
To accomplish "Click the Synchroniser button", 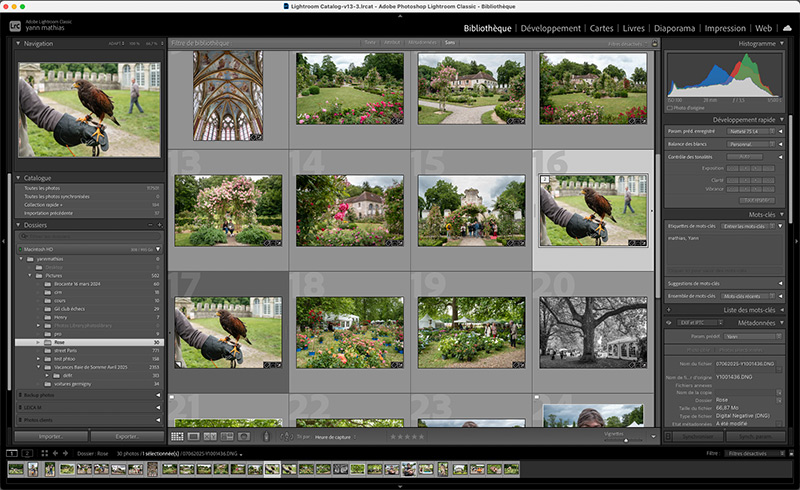I will coord(698,436).
